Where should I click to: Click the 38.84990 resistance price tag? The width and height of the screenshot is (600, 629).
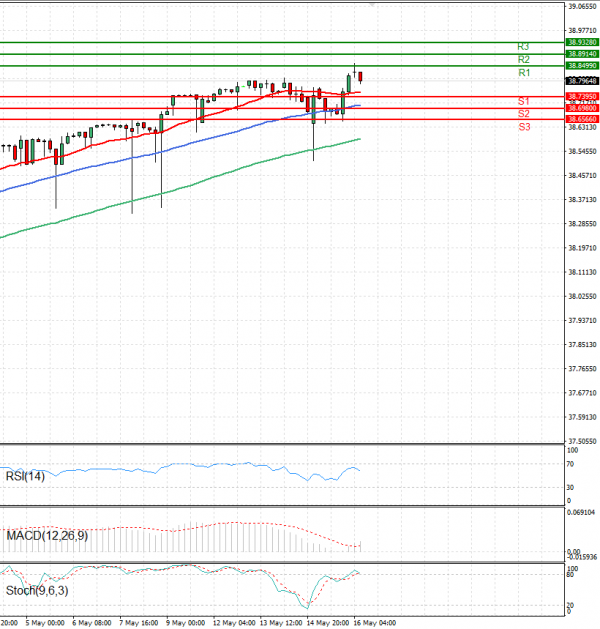point(582,65)
